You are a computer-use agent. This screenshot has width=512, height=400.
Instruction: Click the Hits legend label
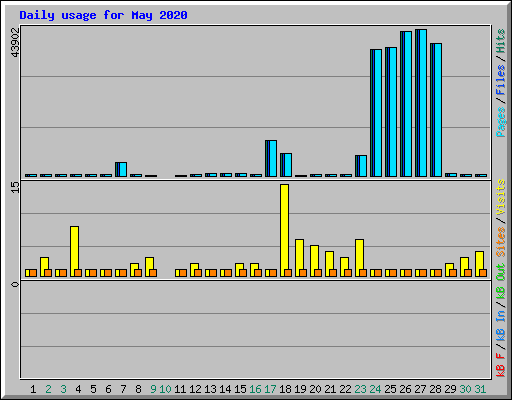tap(501, 41)
